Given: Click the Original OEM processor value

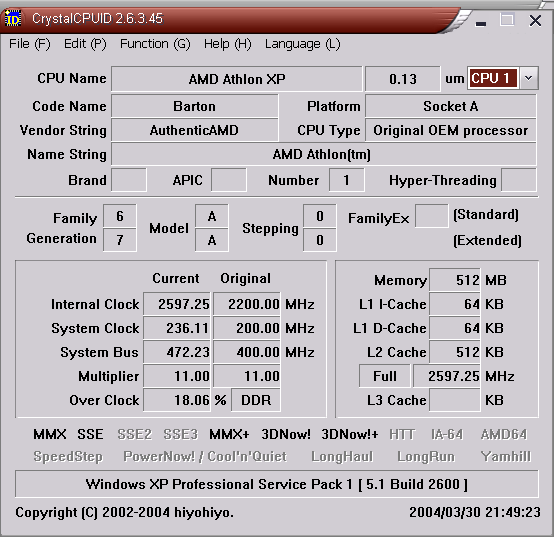Looking at the screenshot, I should 450,130.
